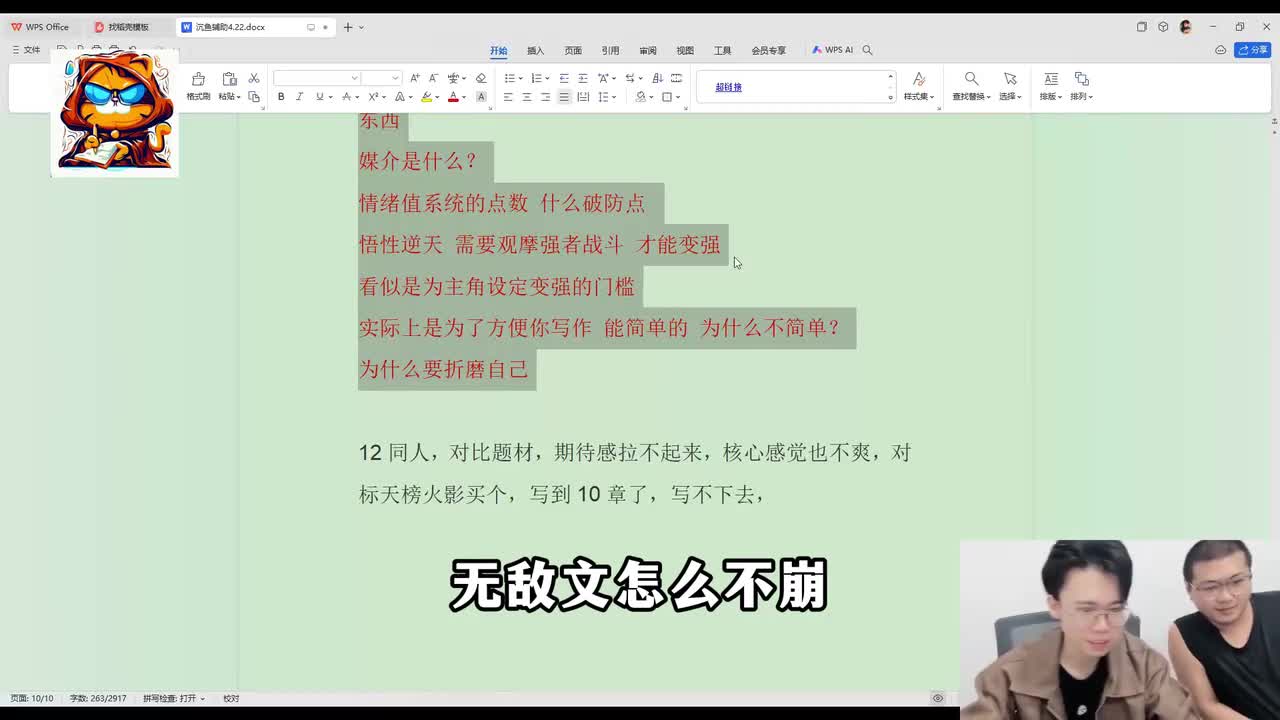Open the 会员专享 tab
Image resolution: width=1280 pixels, height=720 pixels.
pyautogui.click(x=769, y=50)
